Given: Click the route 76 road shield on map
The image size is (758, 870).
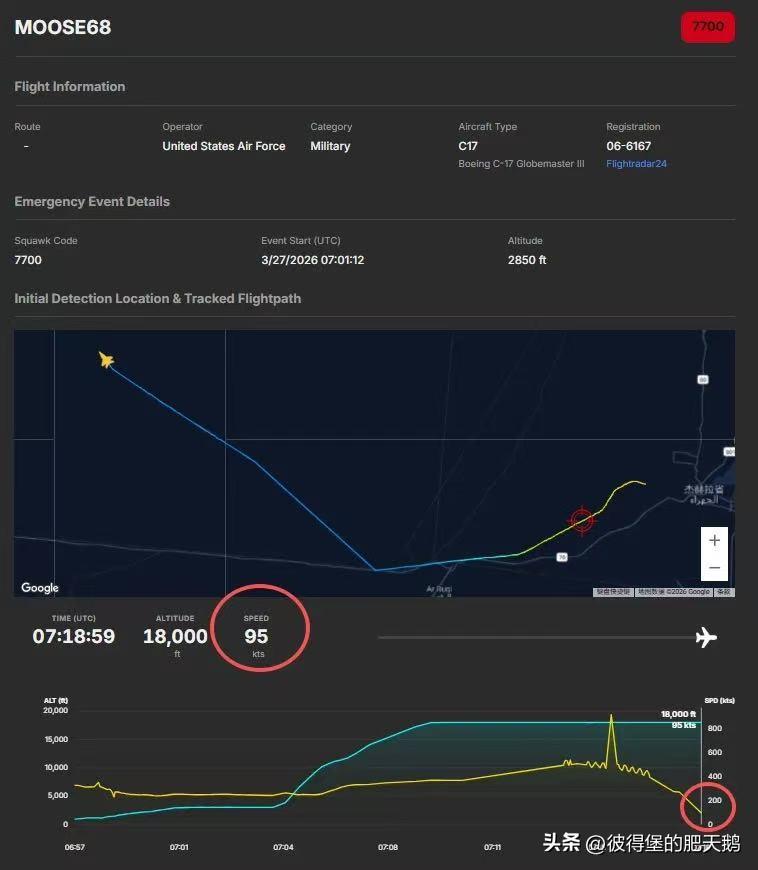Looking at the screenshot, I should [562, 557].
